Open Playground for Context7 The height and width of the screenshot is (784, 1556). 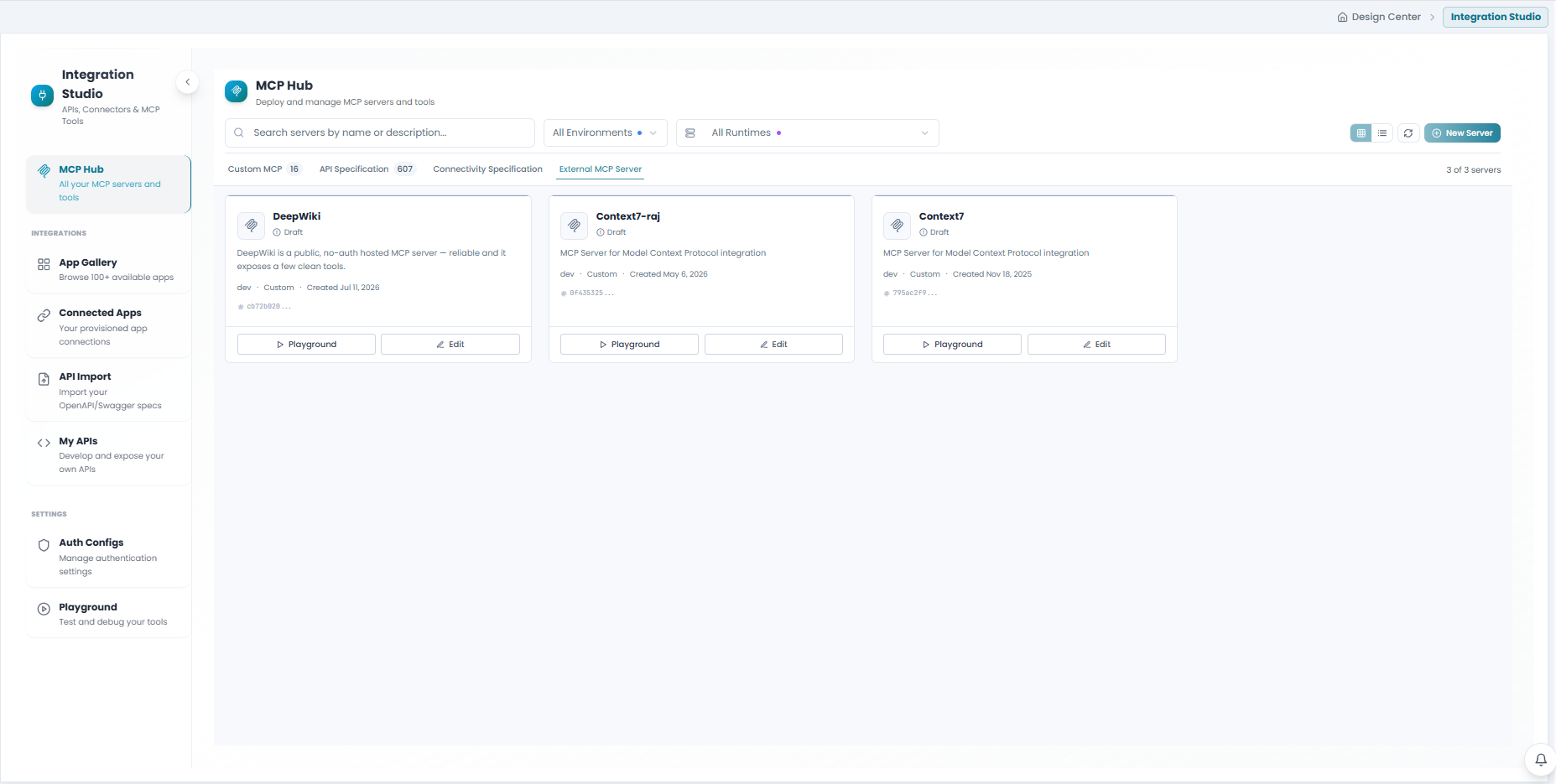(952, 344)
